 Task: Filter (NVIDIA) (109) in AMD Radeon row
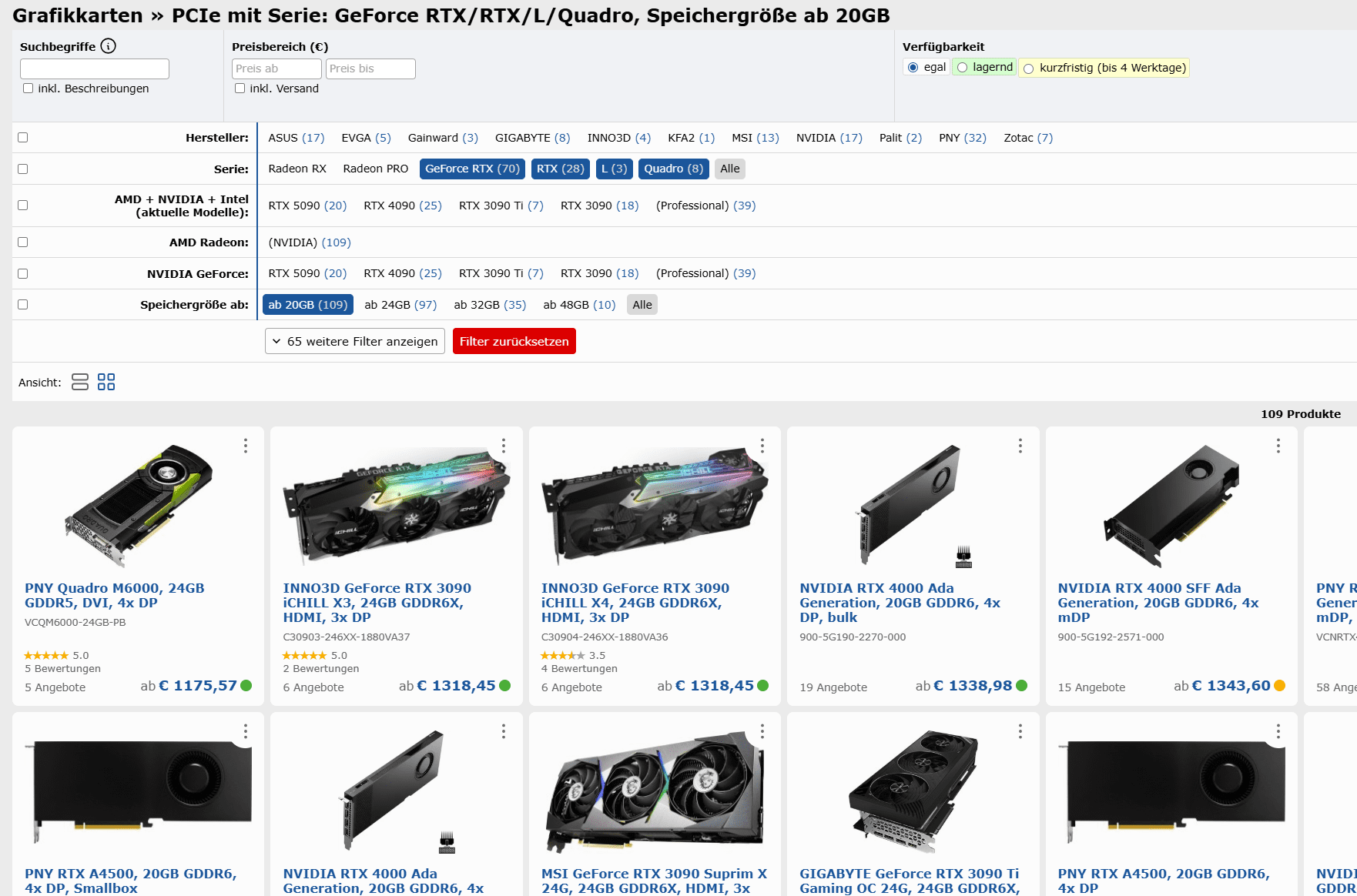[x=310, y=242]
